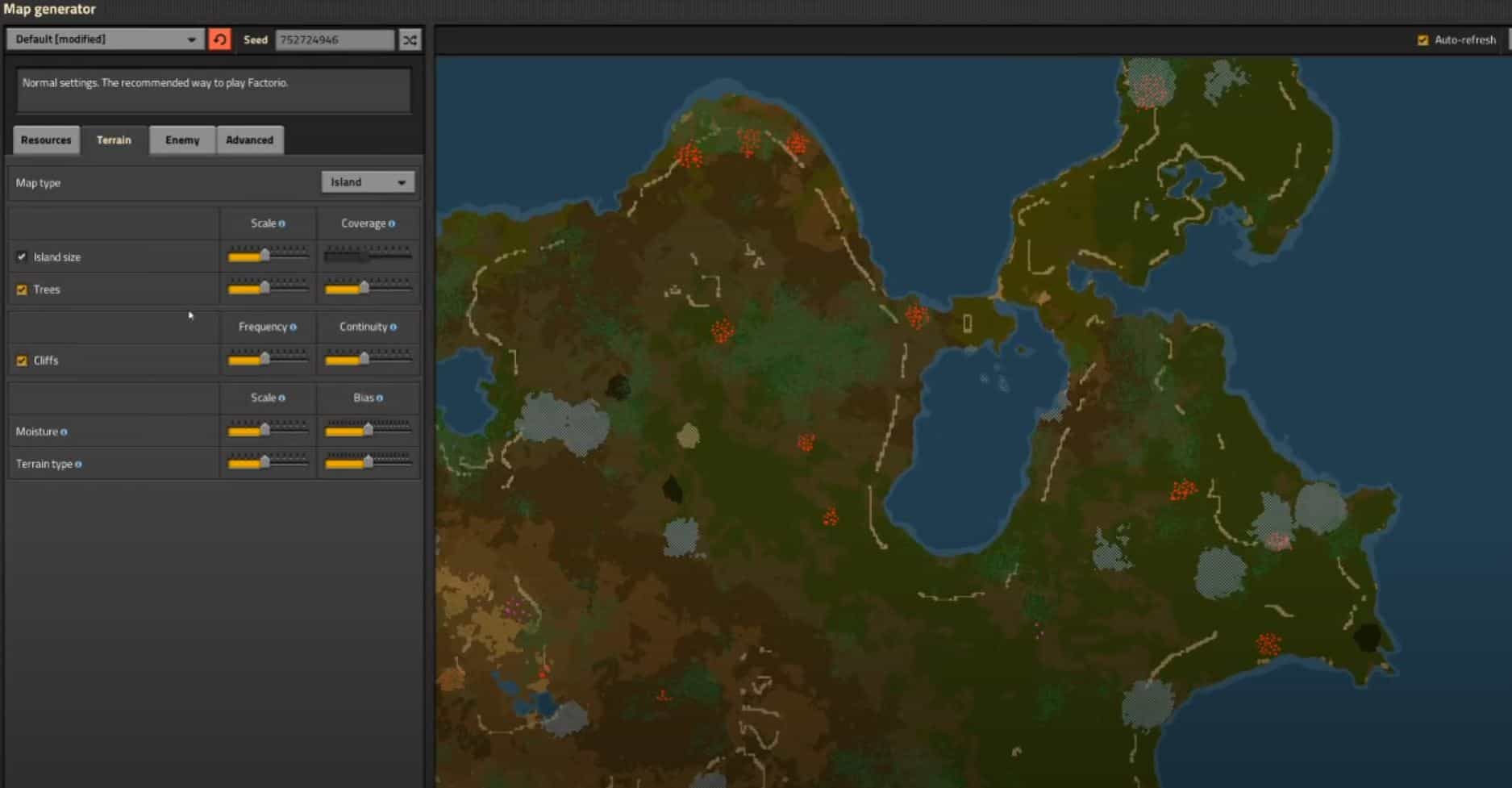Image resolution: width=1512 pixels, height=788 pixels.
Task: Click the 'Normal settings' description text
Action: tap(155, 83)
